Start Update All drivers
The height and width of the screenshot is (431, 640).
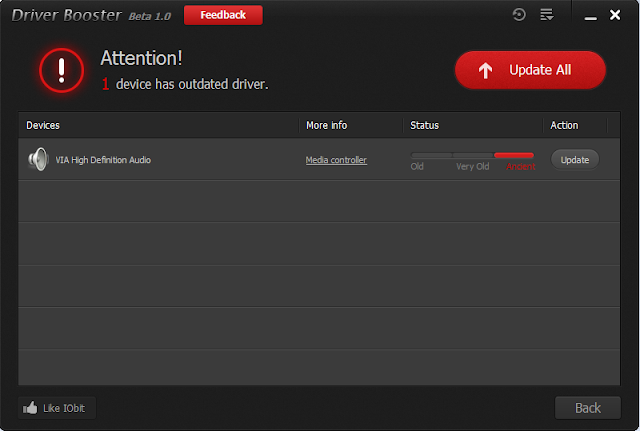(530, 70)
